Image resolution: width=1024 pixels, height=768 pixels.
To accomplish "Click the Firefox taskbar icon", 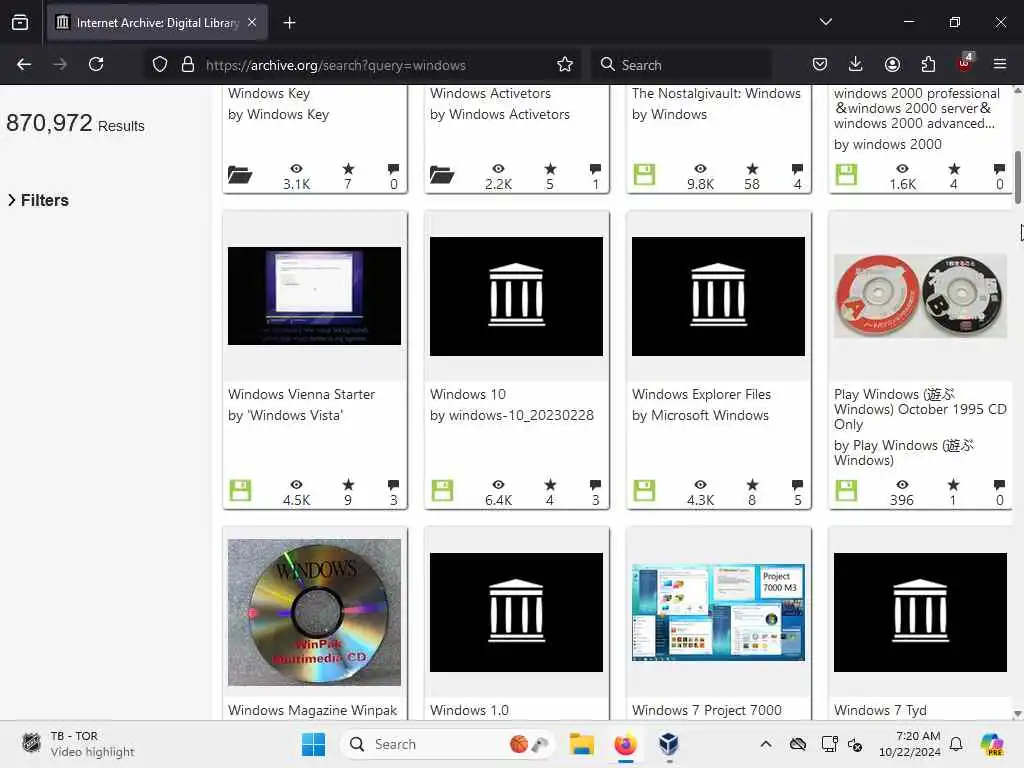I will click(625, 744).
